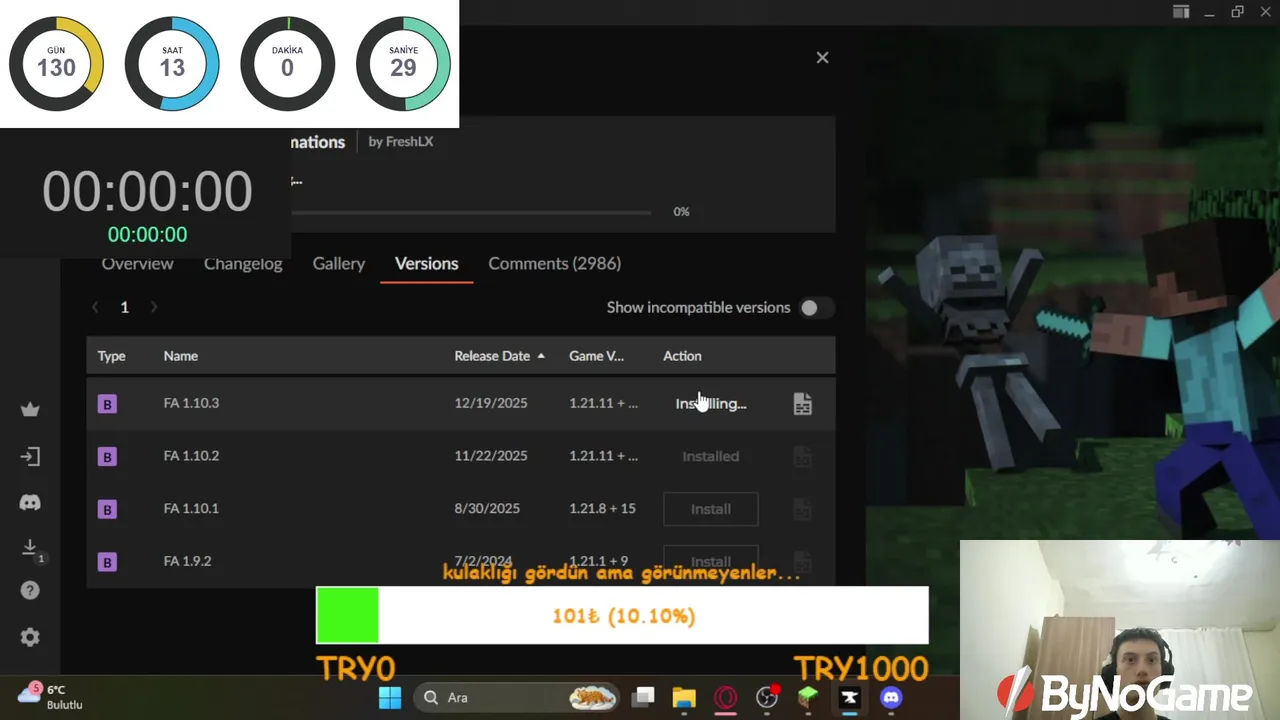
Task: Select the FA 1.9.2 file name
Action: [187, 561]
